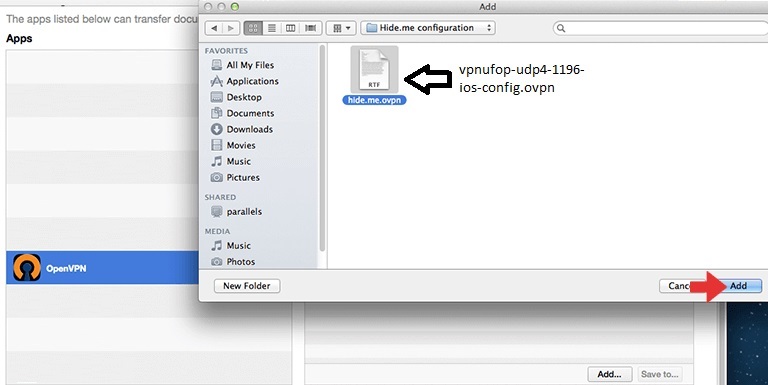Click the sidebar scrollbar in Add dialog
The height and width of the screenshot is (385, 768).
(322, 147)
